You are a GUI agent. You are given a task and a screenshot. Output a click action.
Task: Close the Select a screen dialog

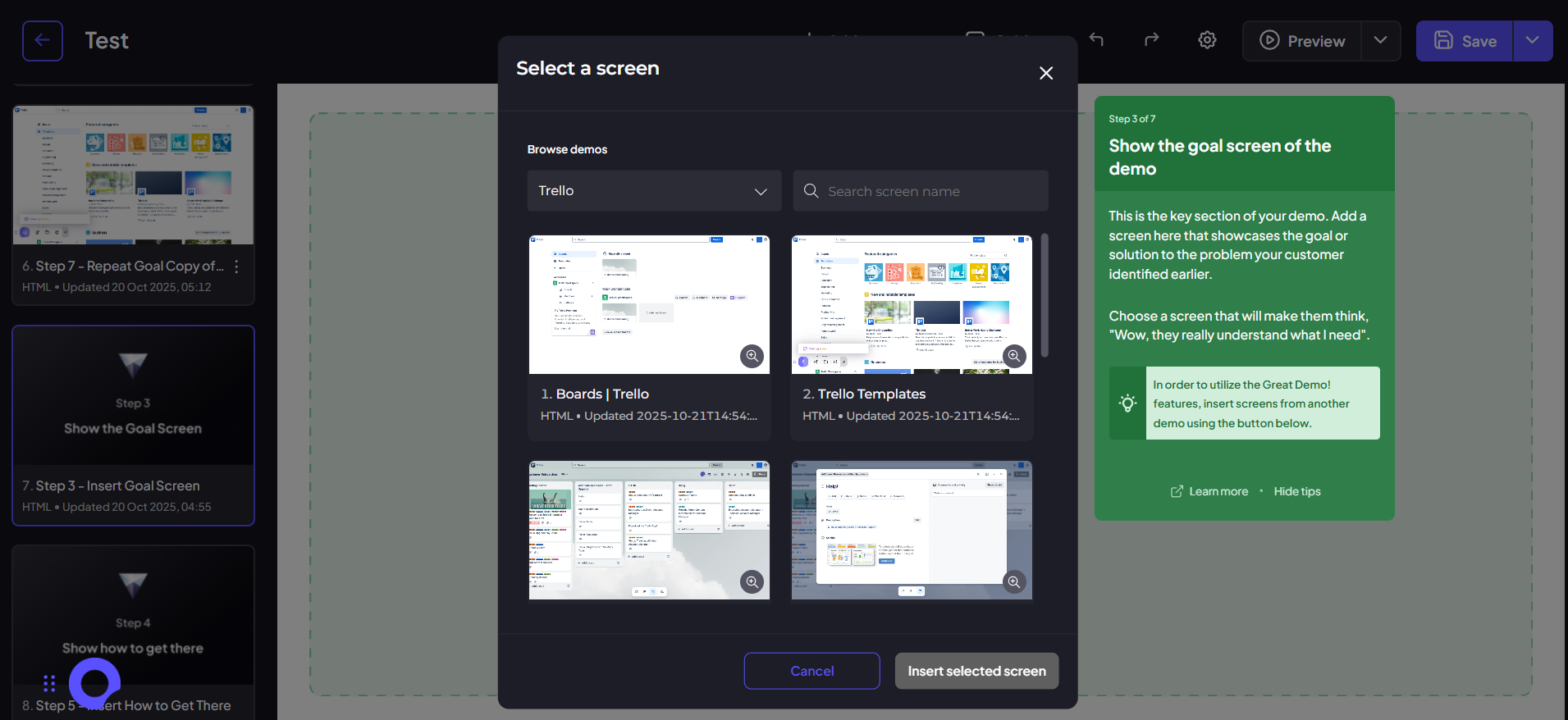(x=1046, y=73)
